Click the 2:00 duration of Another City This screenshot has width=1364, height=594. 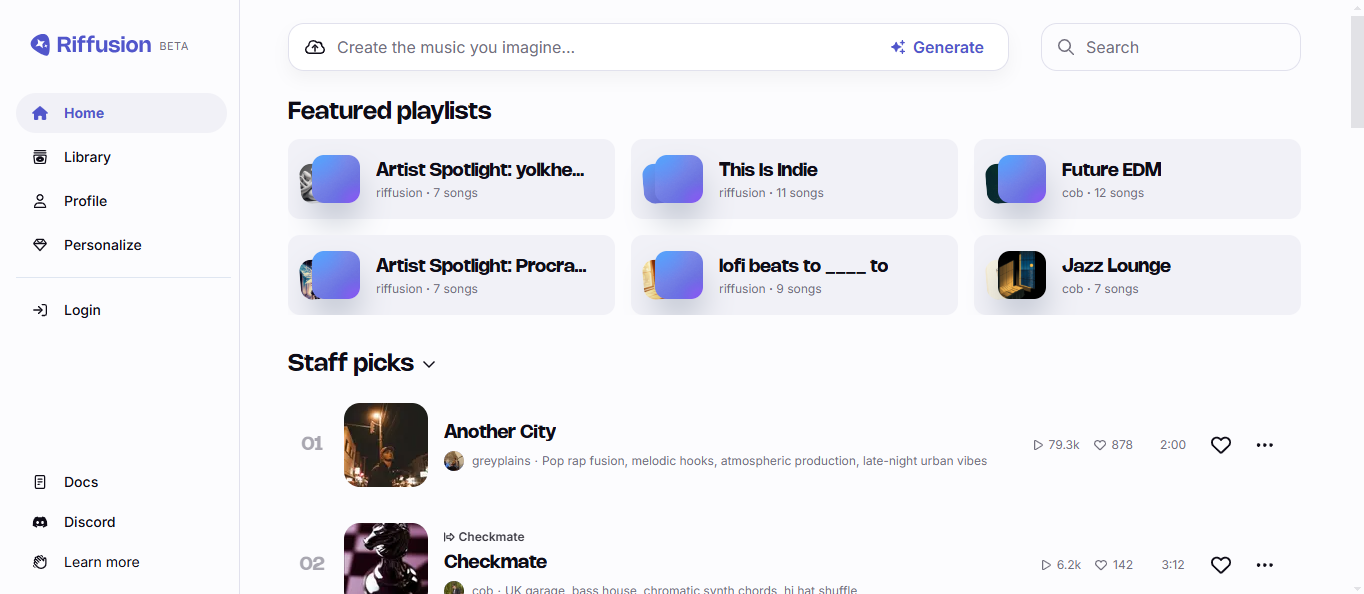tap(1173, 445)
